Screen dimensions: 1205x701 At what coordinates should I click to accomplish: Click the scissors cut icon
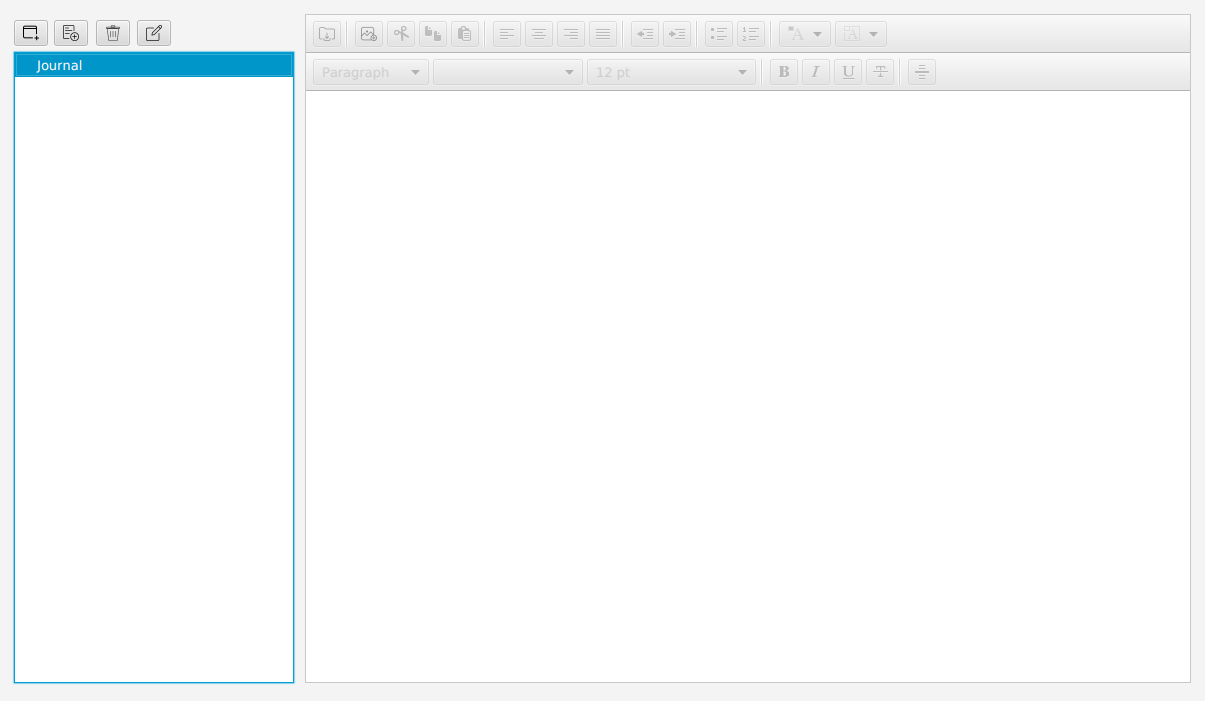point(401,34)
